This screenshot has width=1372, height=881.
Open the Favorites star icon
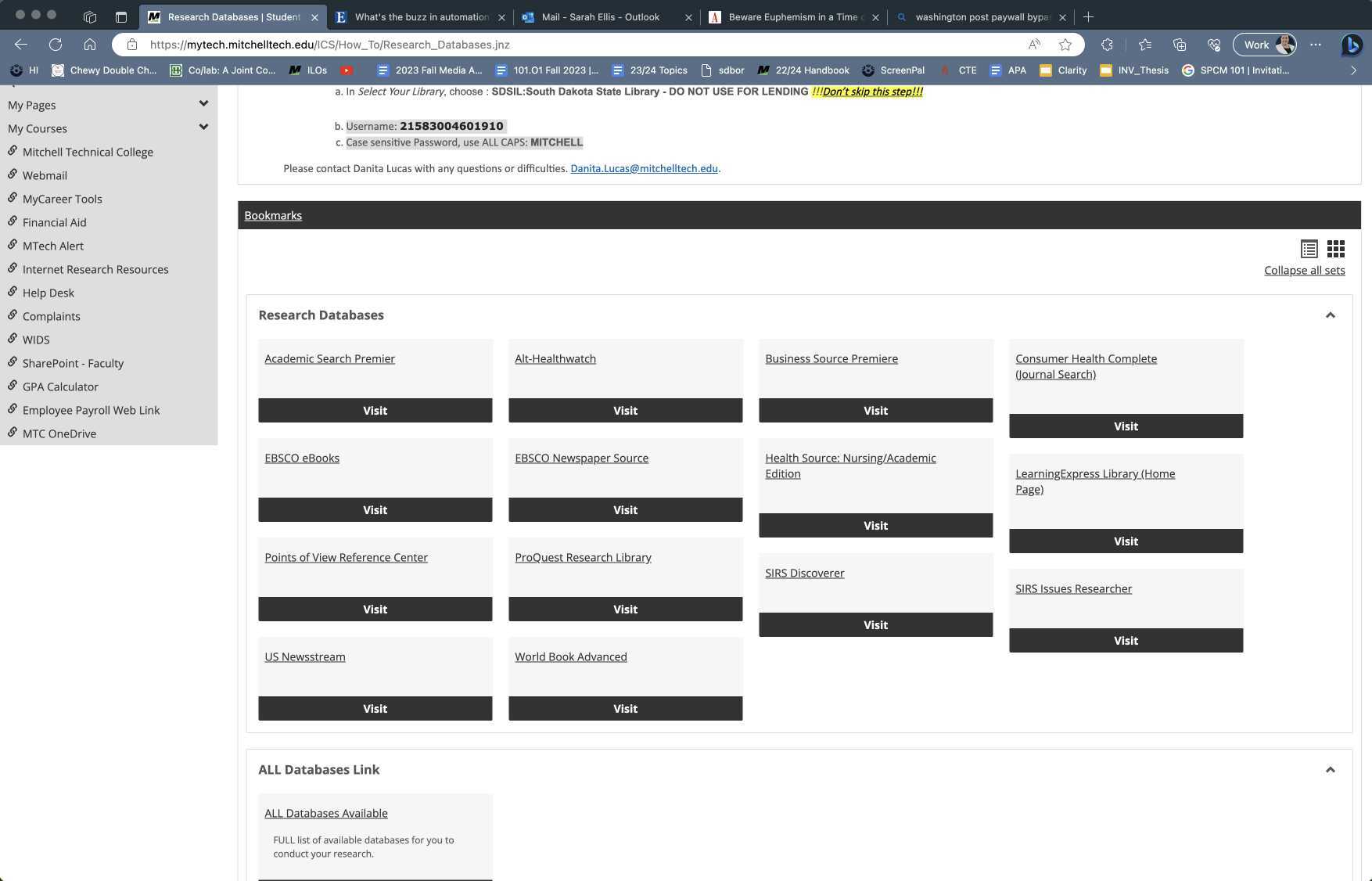(1144, 45)
